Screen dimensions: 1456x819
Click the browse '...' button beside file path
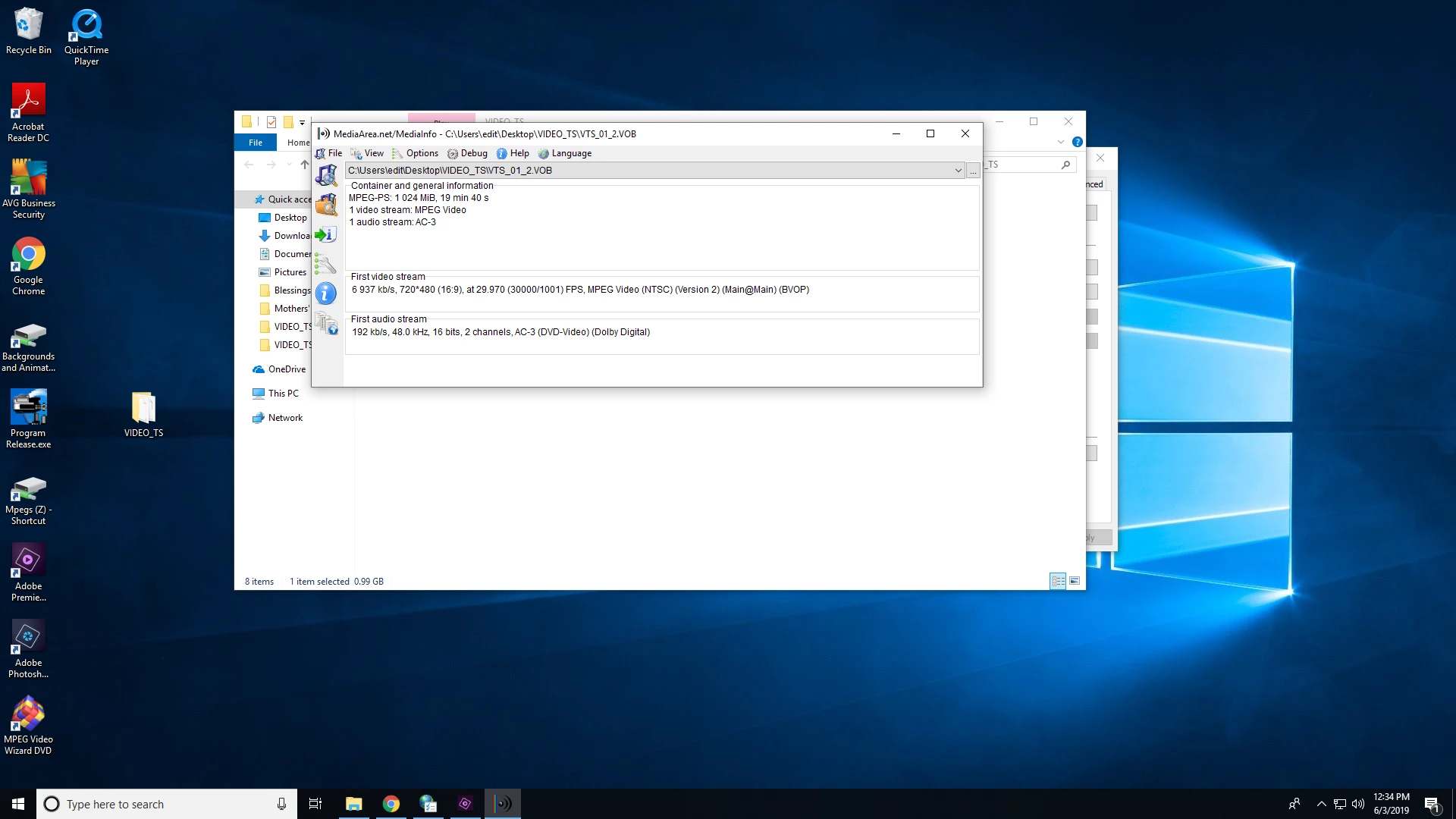pos(973,171)
